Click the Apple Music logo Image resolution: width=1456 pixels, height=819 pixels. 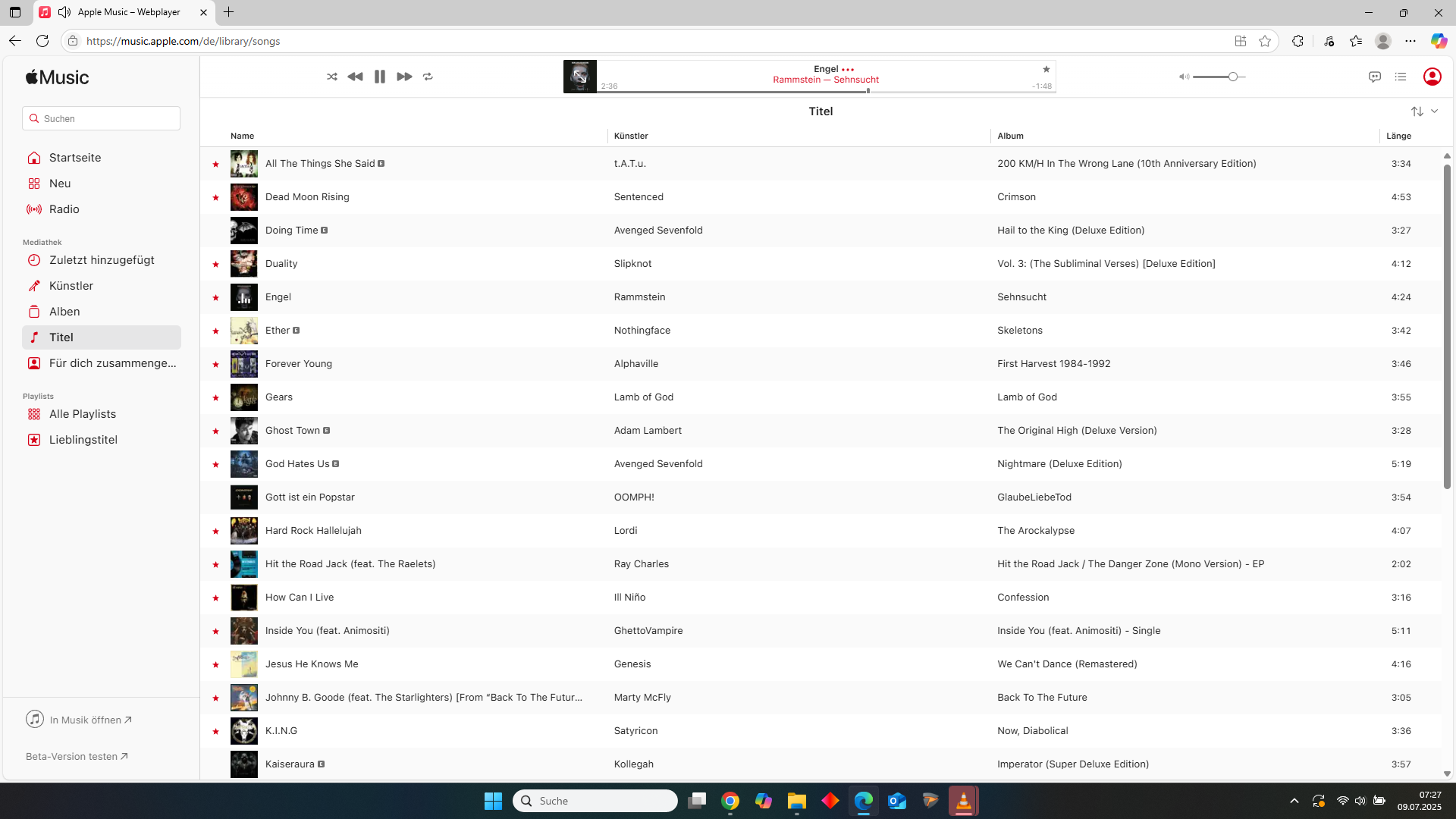[x=57, y=77]
